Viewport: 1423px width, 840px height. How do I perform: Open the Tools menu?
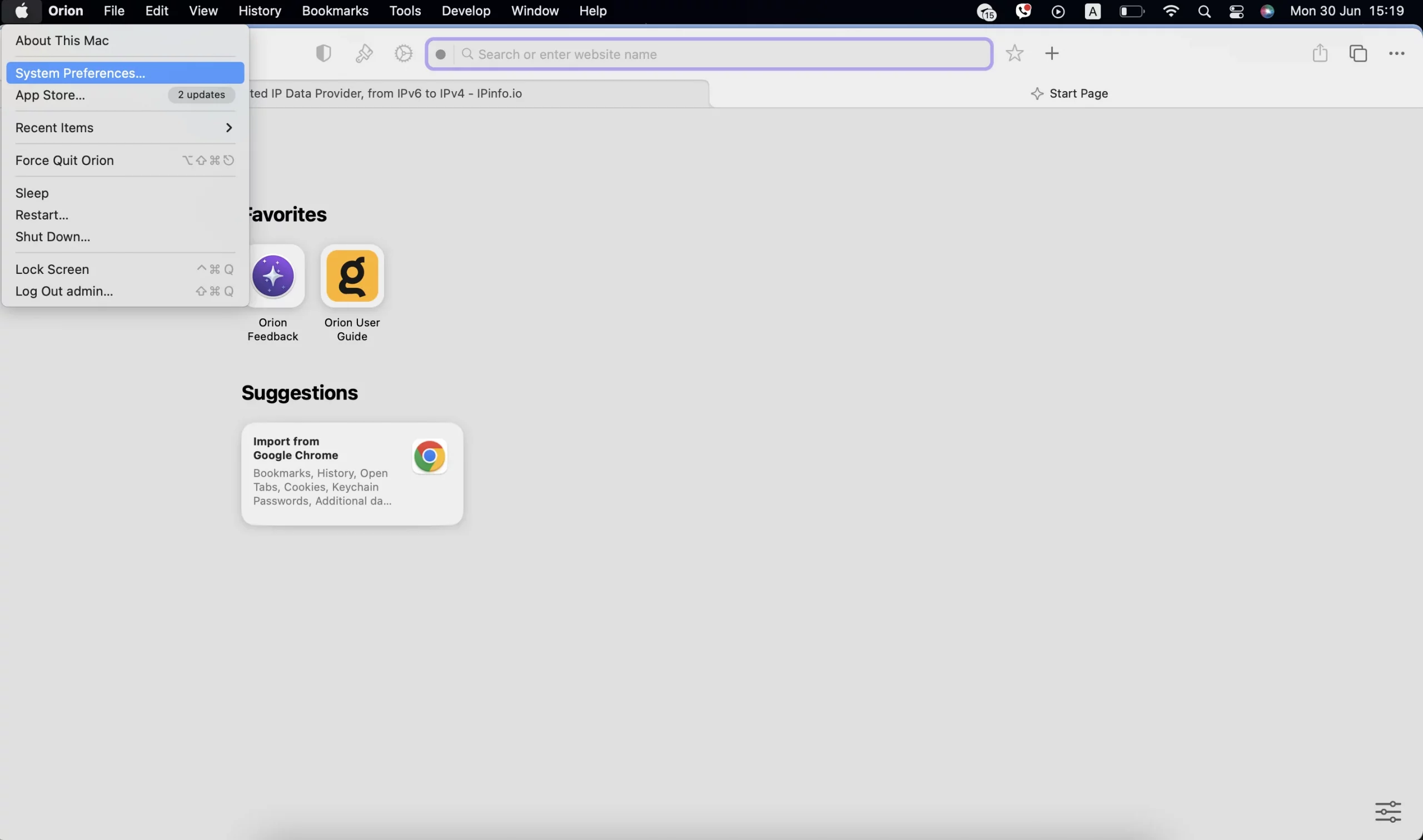coord(405,11)
